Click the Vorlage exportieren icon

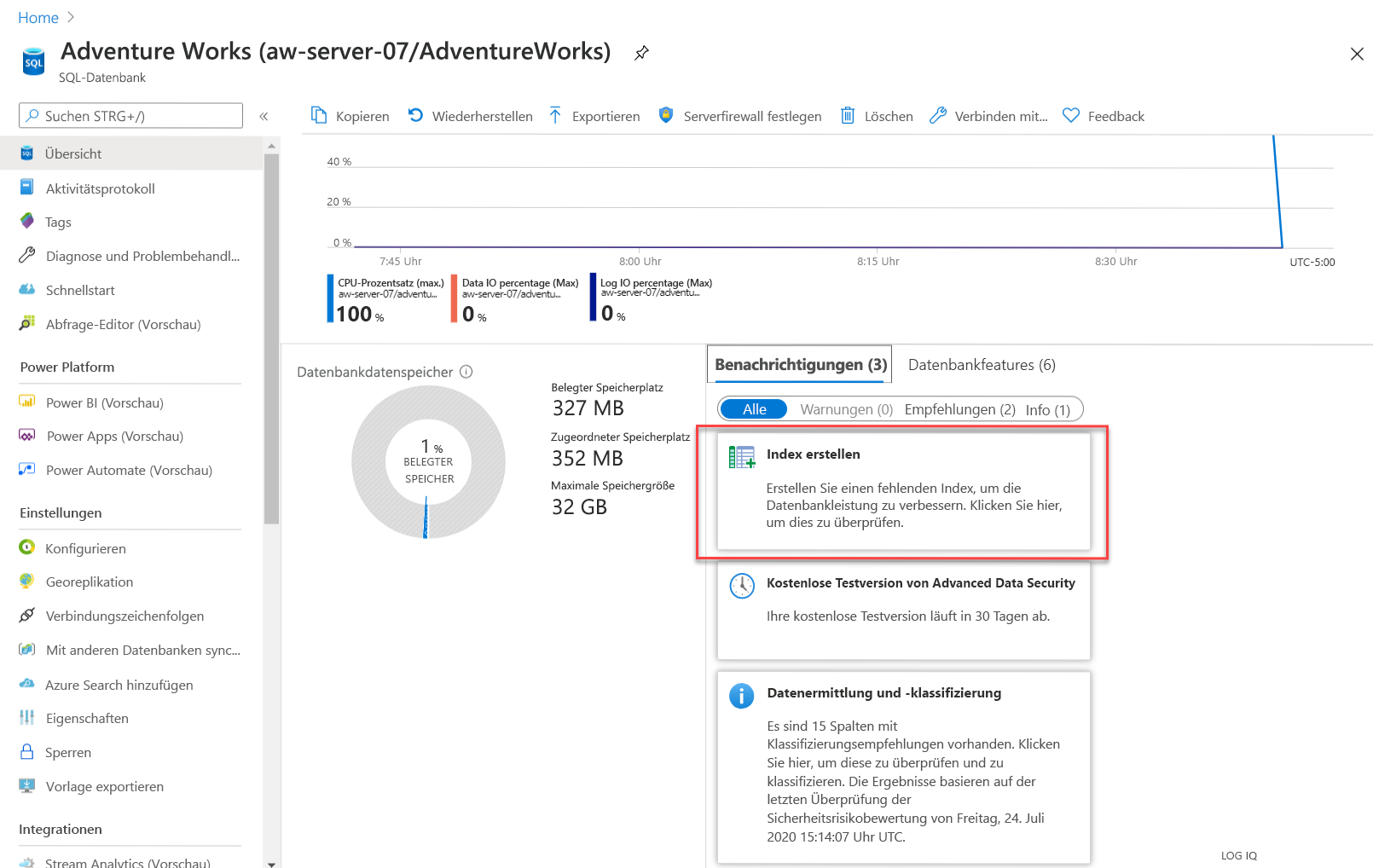[x=27, y=785]
